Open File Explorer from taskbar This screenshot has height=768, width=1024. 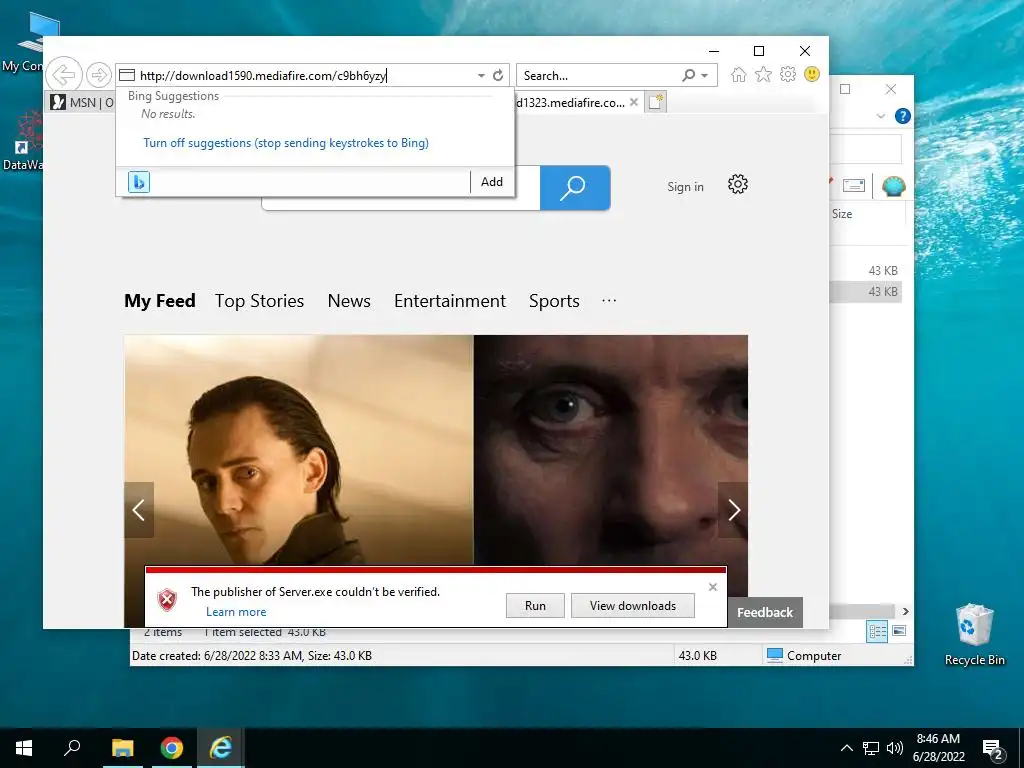122,748
